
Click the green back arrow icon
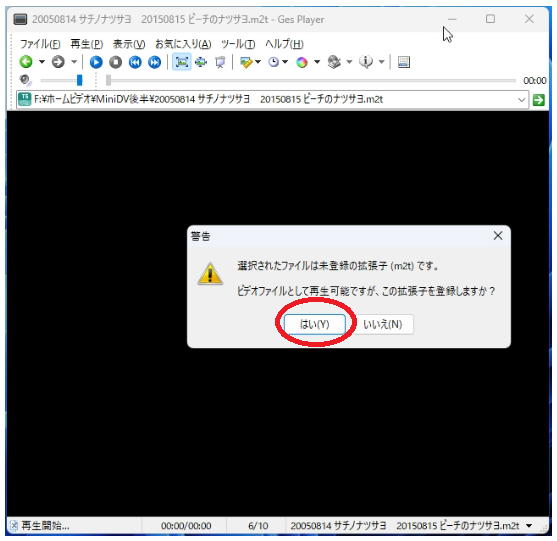point(26,62)
